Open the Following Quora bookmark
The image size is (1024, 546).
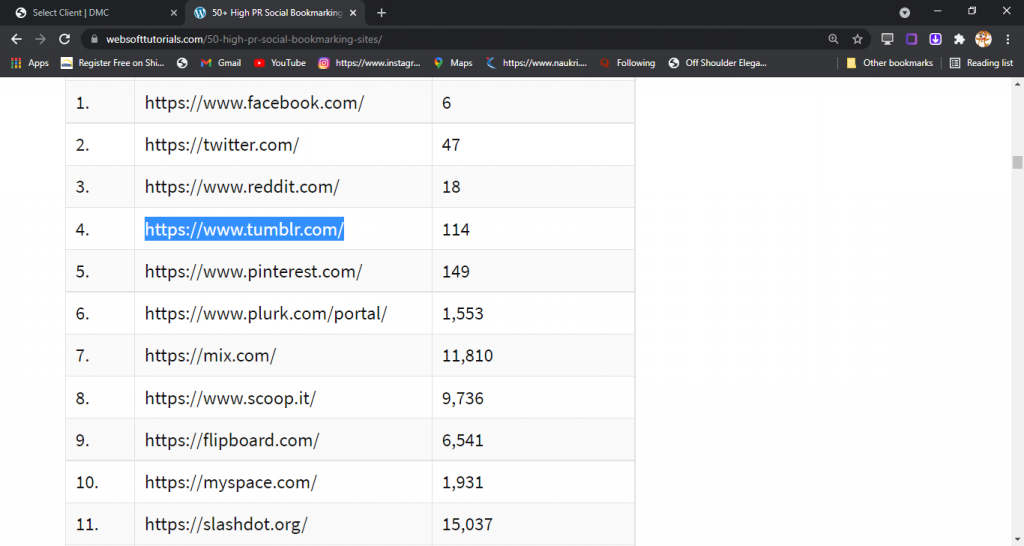[x=628, y=63]
